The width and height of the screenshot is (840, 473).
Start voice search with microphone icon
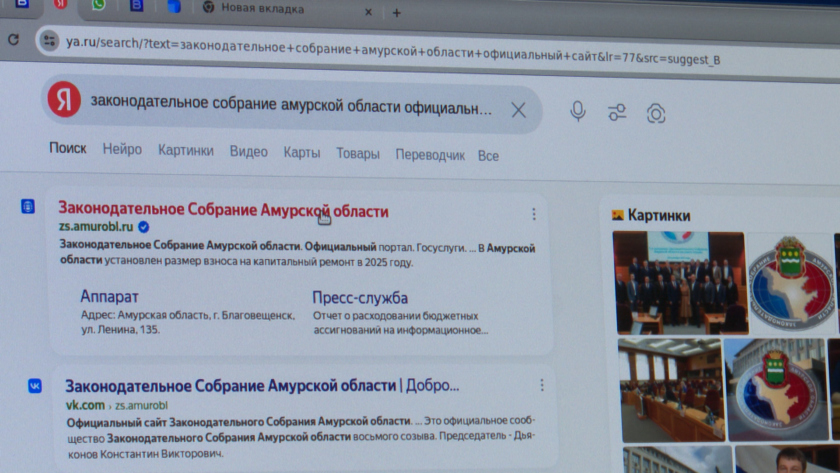coord(578,111)
